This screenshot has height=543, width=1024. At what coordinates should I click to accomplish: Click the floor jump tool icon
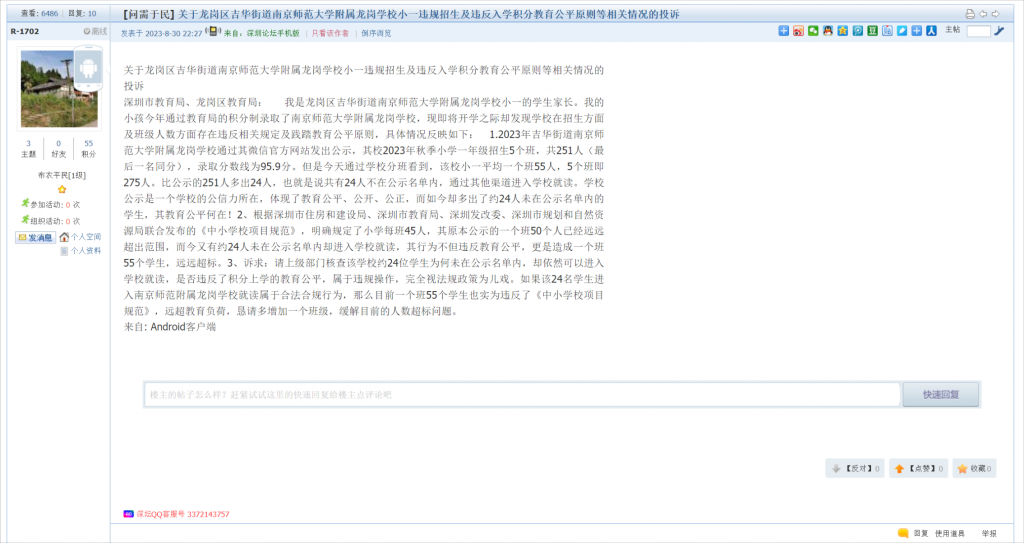point(999,32)
